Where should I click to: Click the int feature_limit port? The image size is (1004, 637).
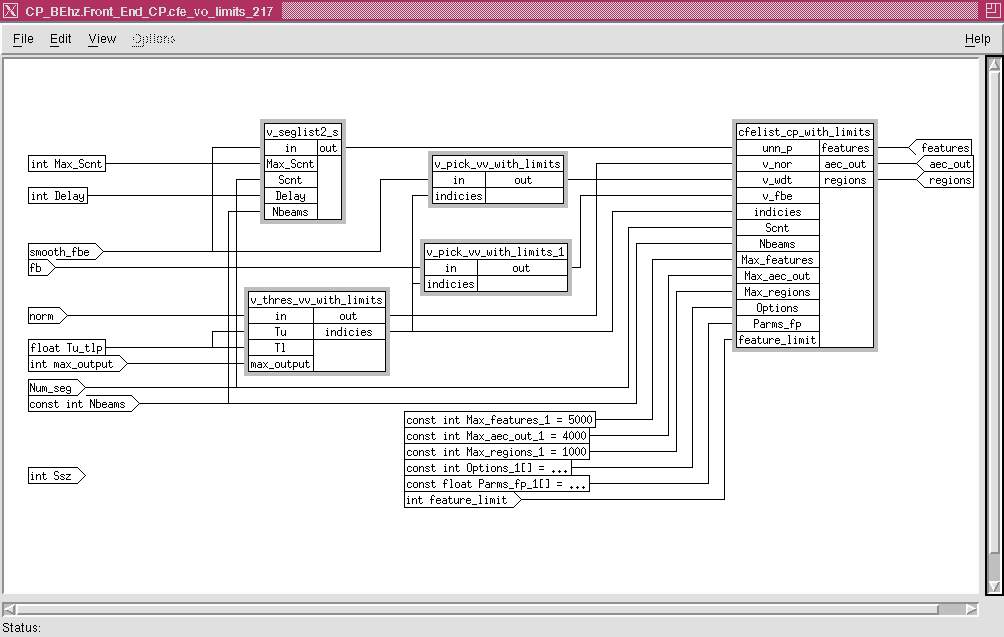(459, 500)
